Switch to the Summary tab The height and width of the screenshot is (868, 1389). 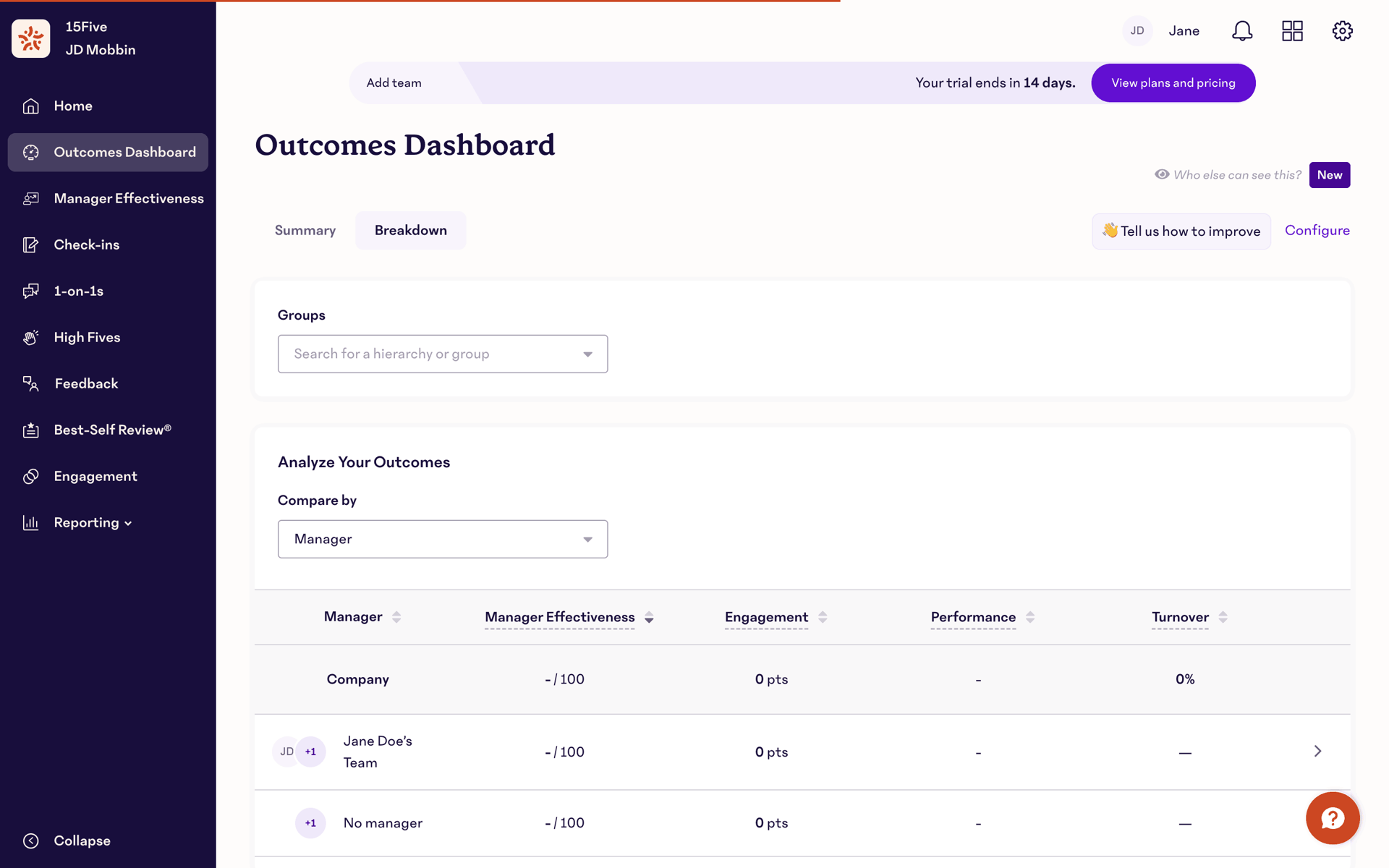point(305,230)
